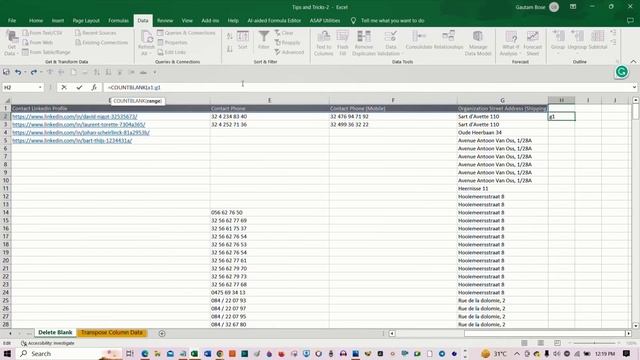The width and height of the screenshot is (640, 360).
Task: Select column G header
Action: click(502, 100)
